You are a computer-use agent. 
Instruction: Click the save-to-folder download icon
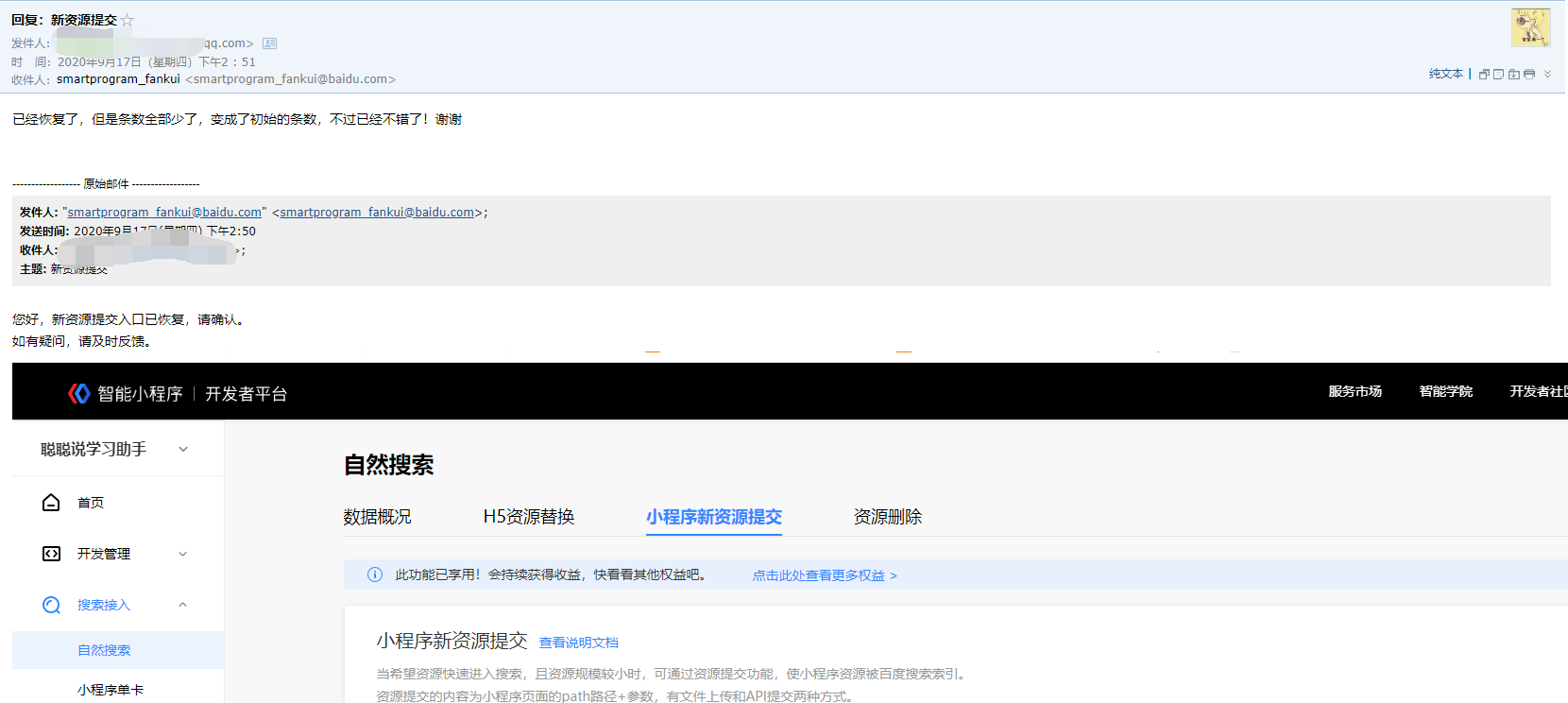click(1514, 74)
